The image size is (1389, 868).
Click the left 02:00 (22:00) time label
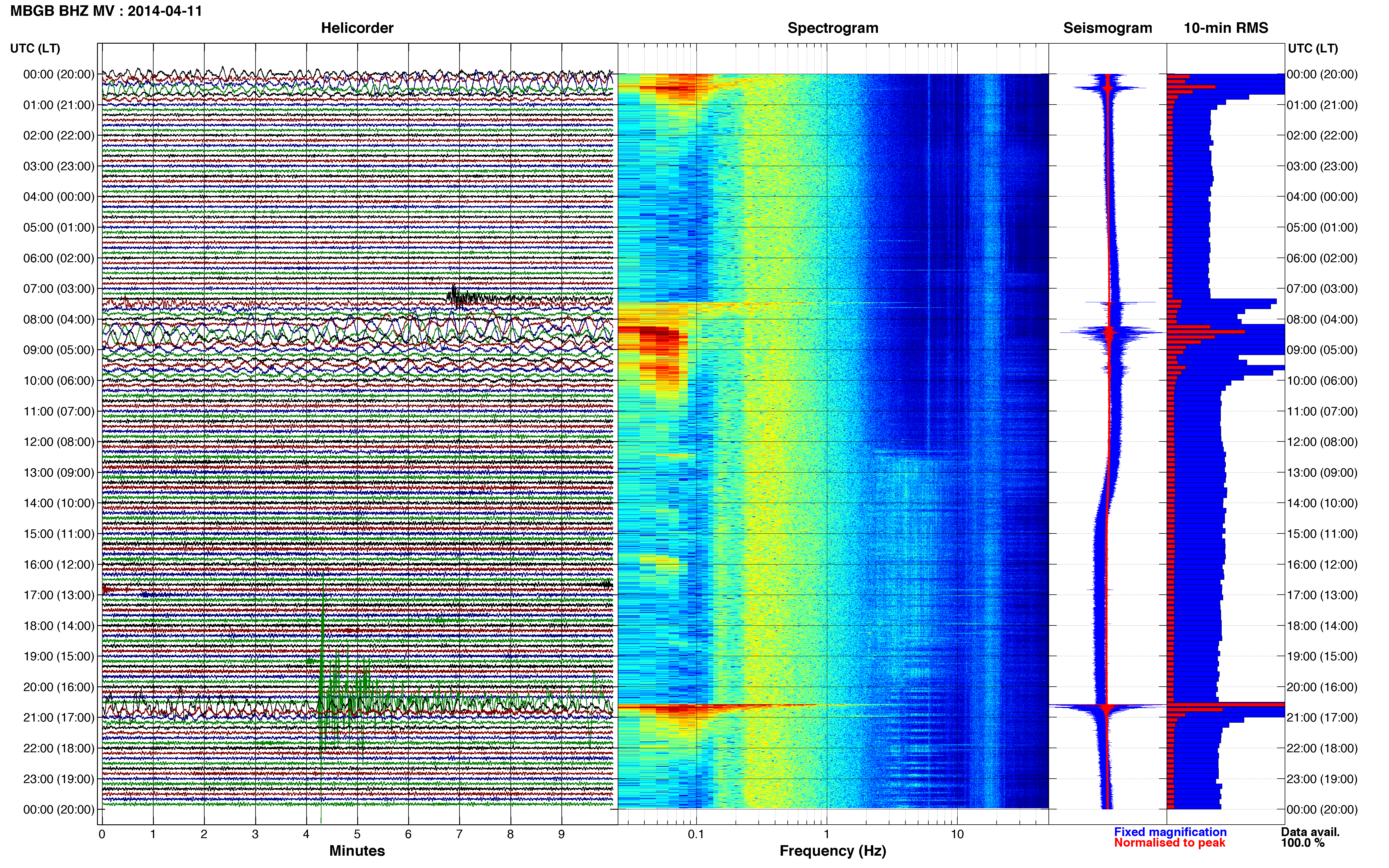pos(59,135)
